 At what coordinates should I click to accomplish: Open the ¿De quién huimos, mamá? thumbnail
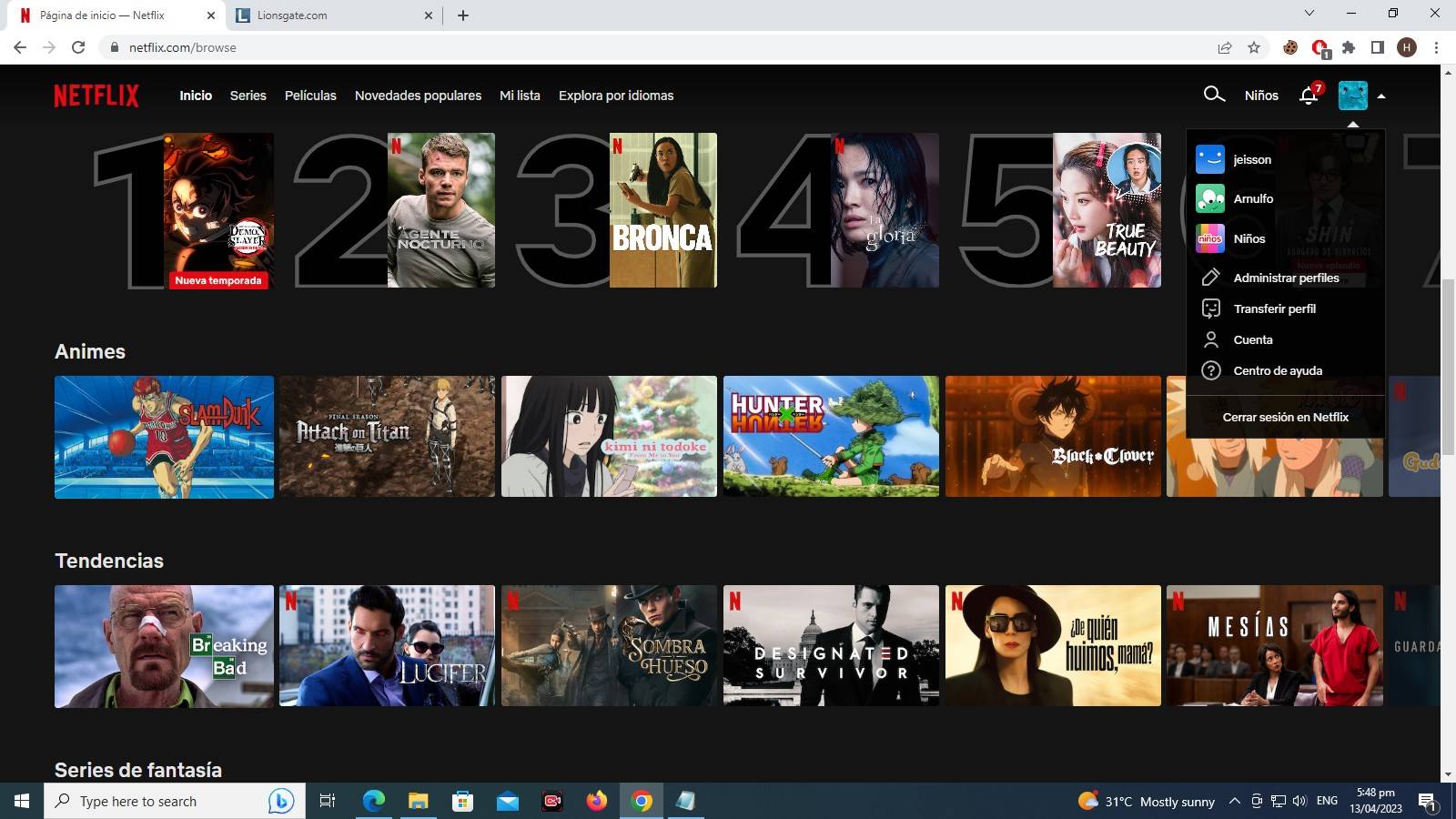point(1053,646)
